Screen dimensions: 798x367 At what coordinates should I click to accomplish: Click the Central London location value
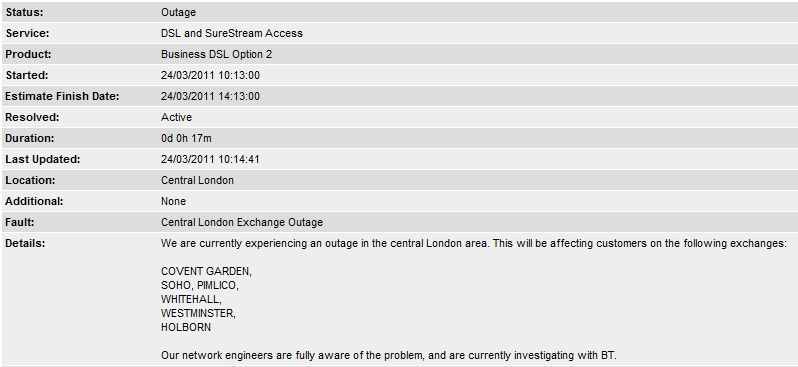pyautogui.click(x=197, y=180)
